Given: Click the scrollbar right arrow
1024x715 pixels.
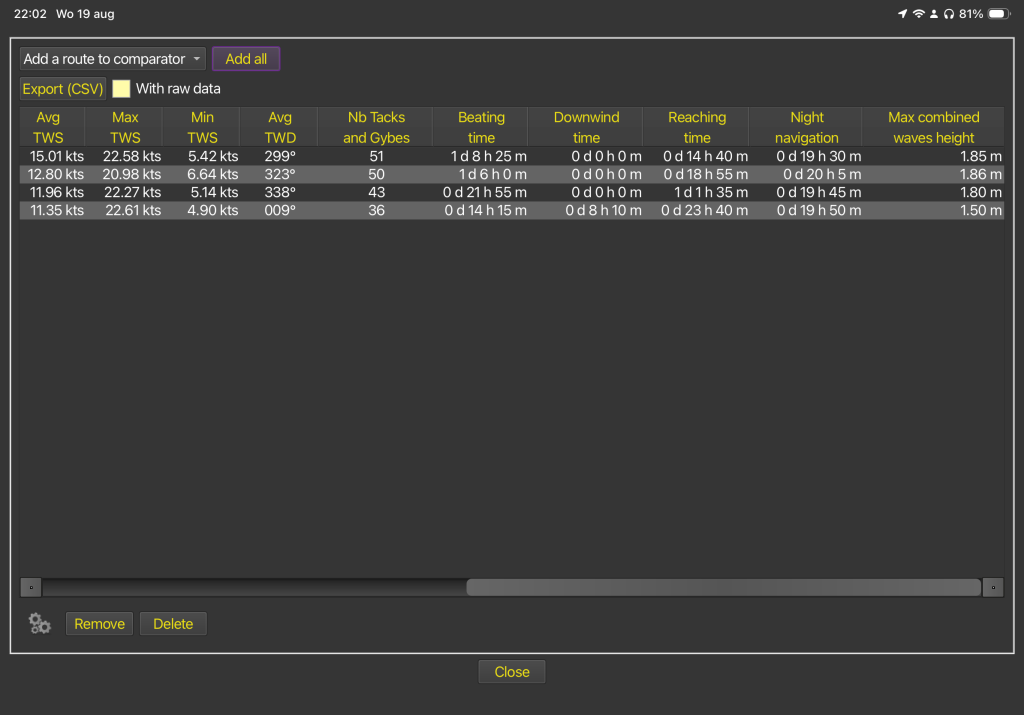Looking at the screenshot, I should pos(993,587).
